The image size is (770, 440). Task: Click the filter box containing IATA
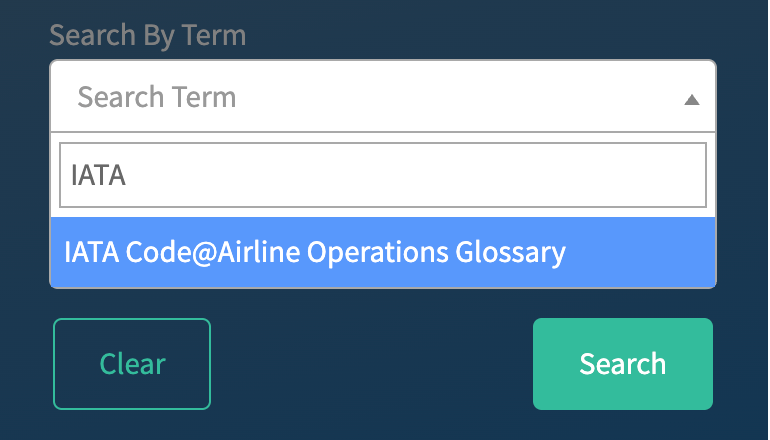pos(382,175)
